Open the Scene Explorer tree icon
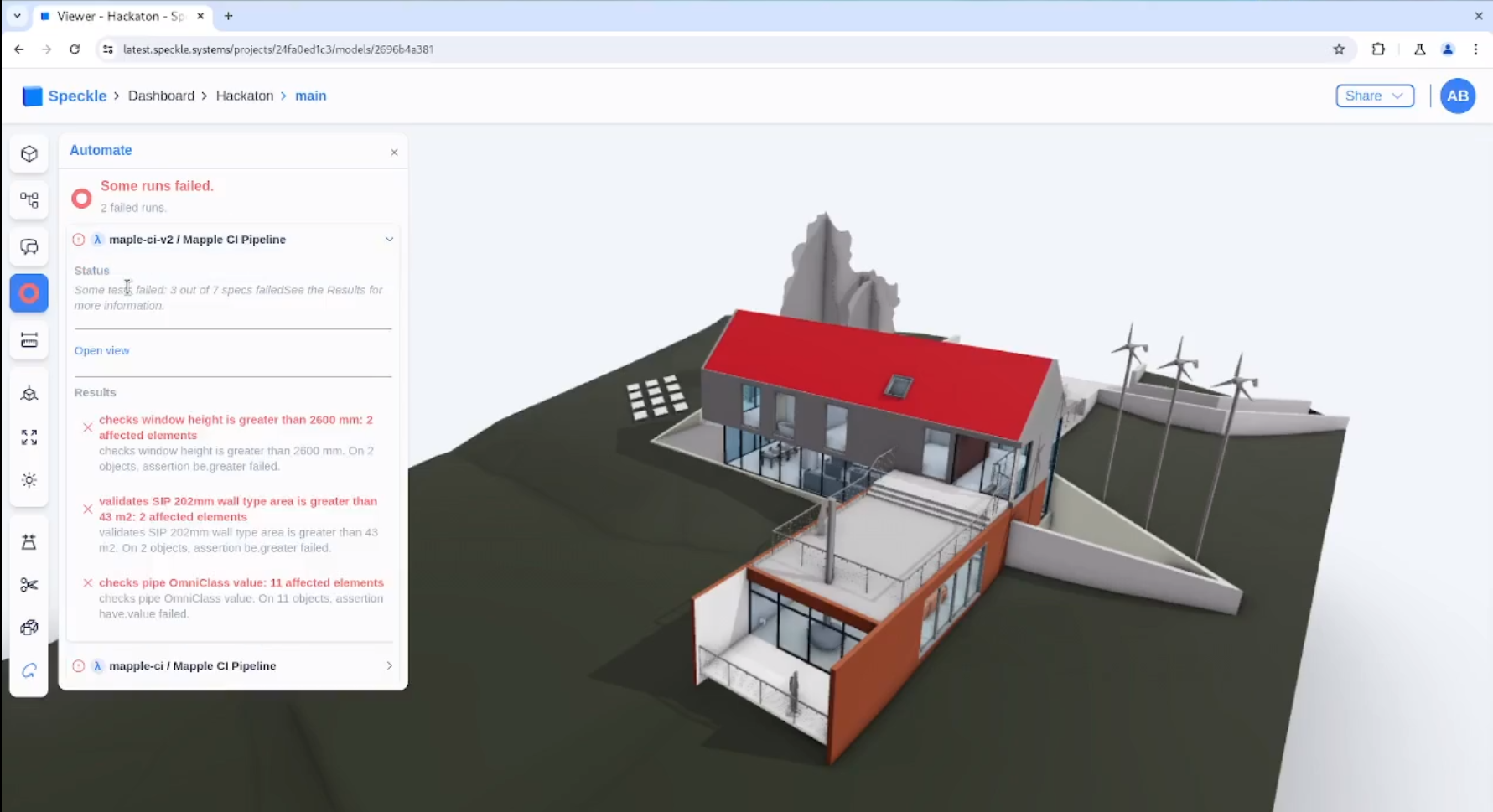The height and width of the screenshot is (812, 1493). tap(29, 200)
